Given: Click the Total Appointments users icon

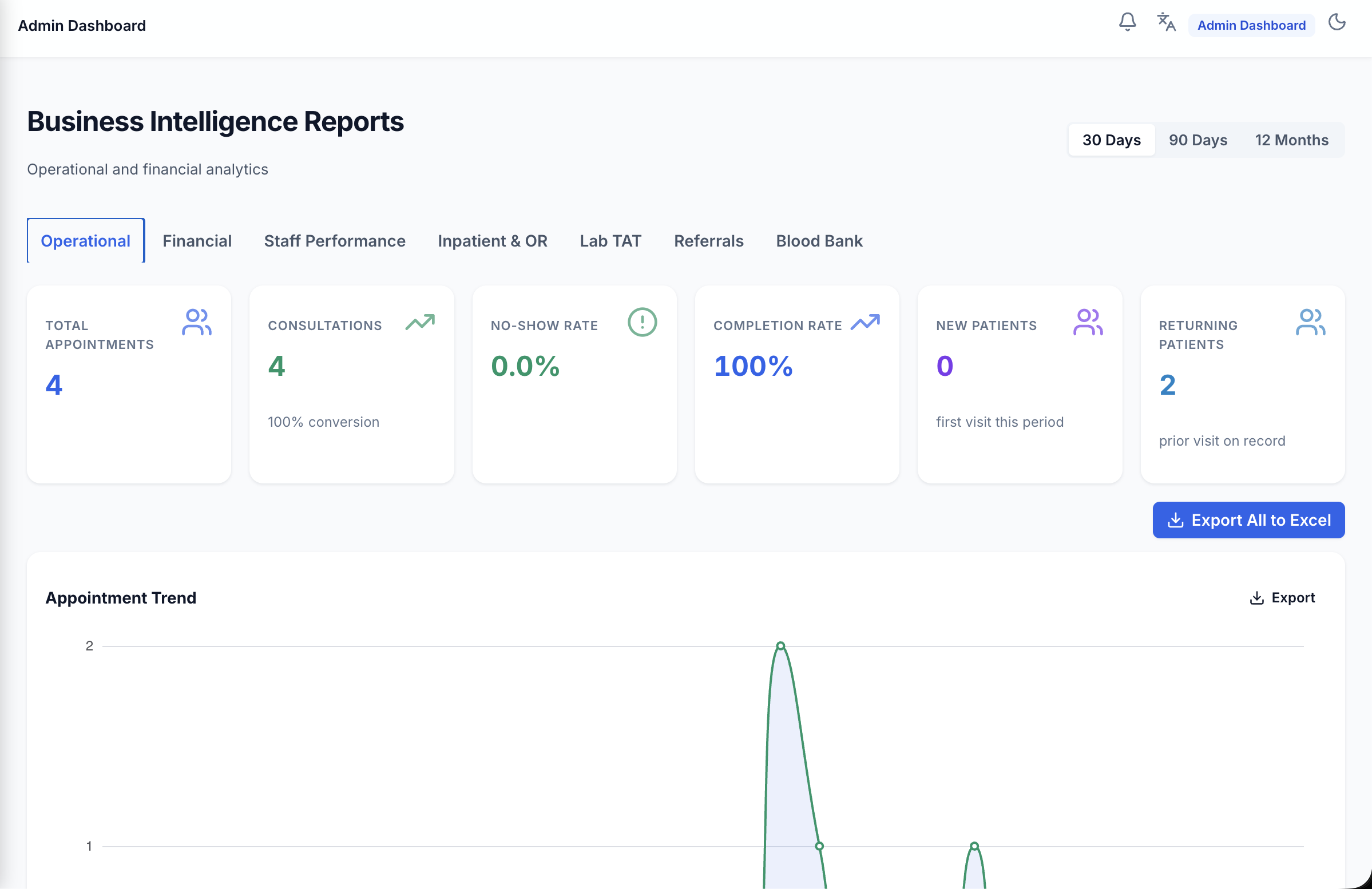Looking at the screenshot, I should tap(197, 322).
